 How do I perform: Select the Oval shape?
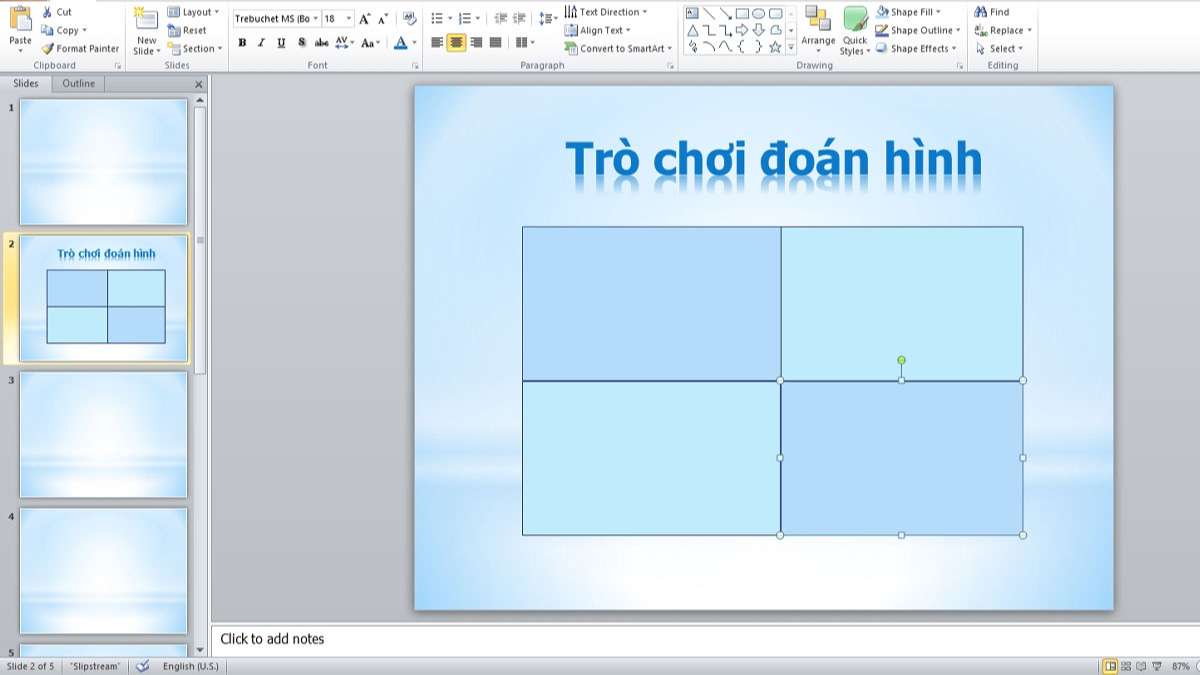coord(759,13)
